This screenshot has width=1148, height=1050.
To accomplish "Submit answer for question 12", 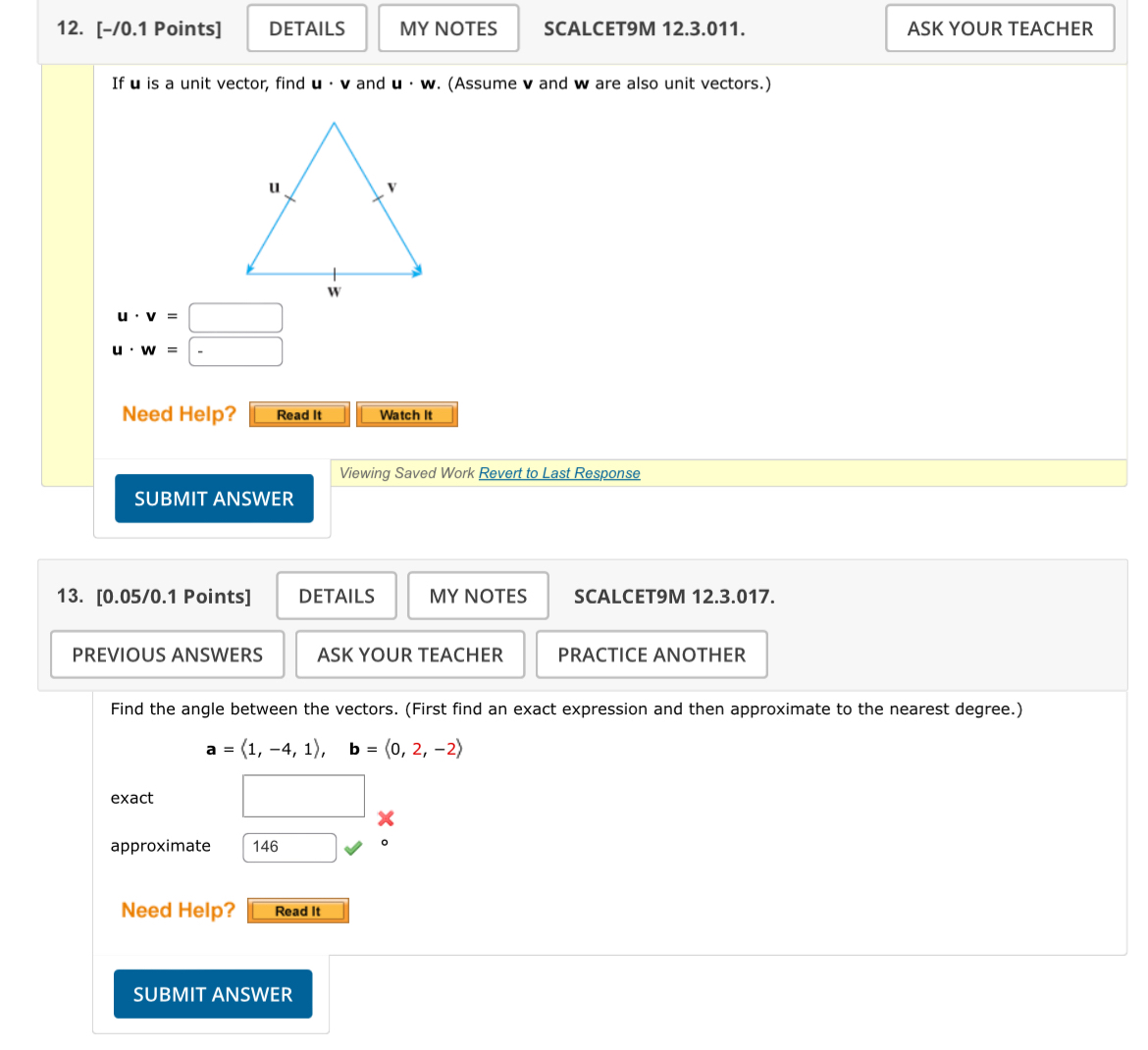I will point(214,499).
